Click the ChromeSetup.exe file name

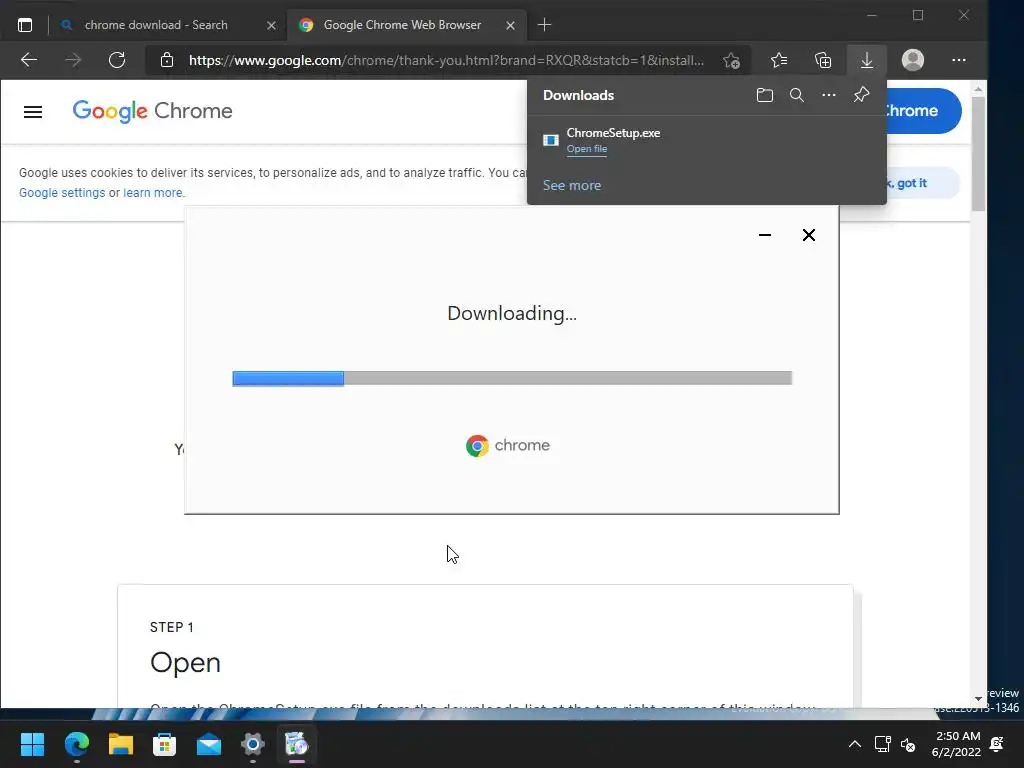click(x=613, y=133)
